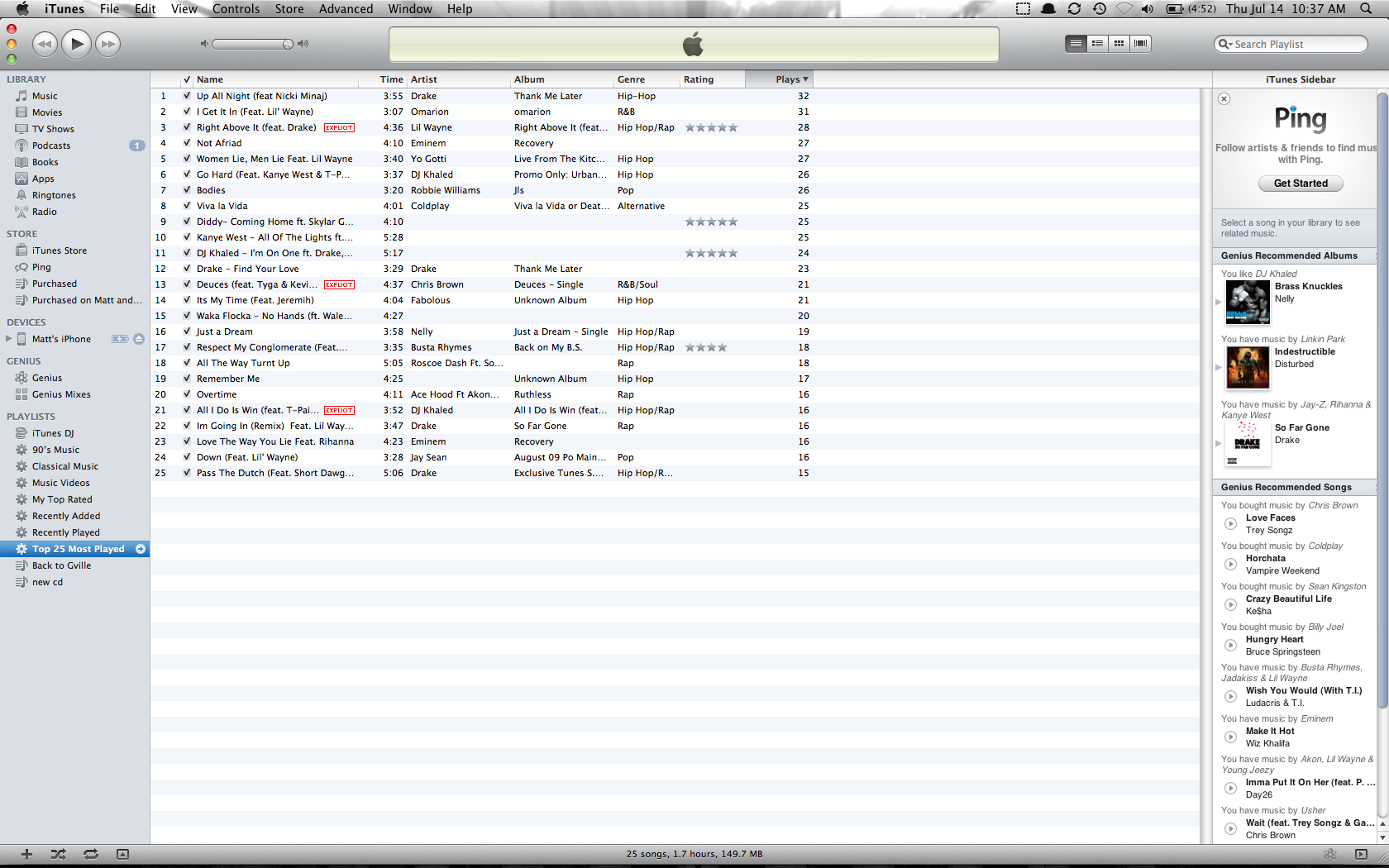This screenshot has height=868, width=1389.
Task: Uncheck Viva la Vida checkbox
Action: tap(187, 206)
